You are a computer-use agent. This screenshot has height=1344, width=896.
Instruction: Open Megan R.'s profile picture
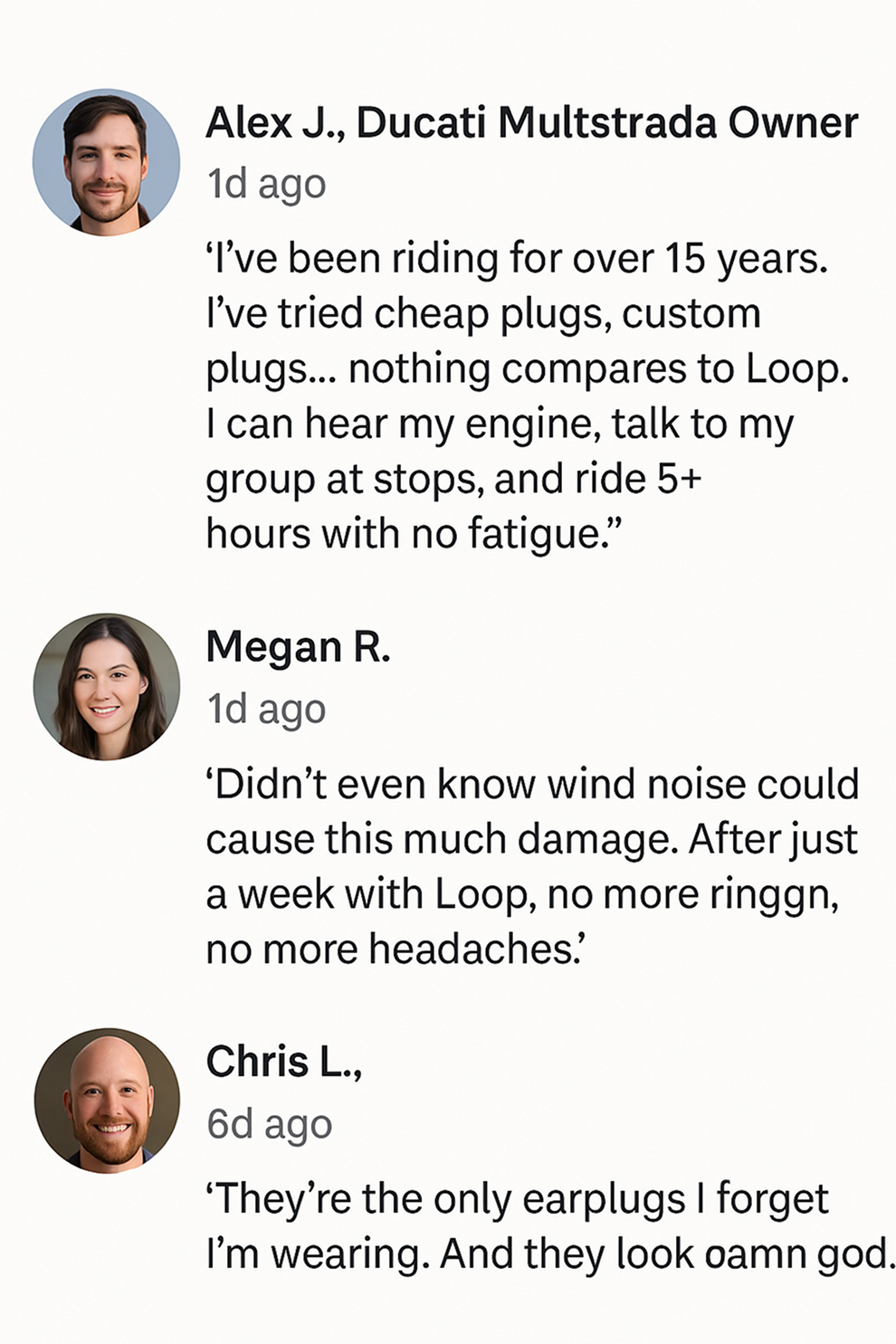point(106,687)
